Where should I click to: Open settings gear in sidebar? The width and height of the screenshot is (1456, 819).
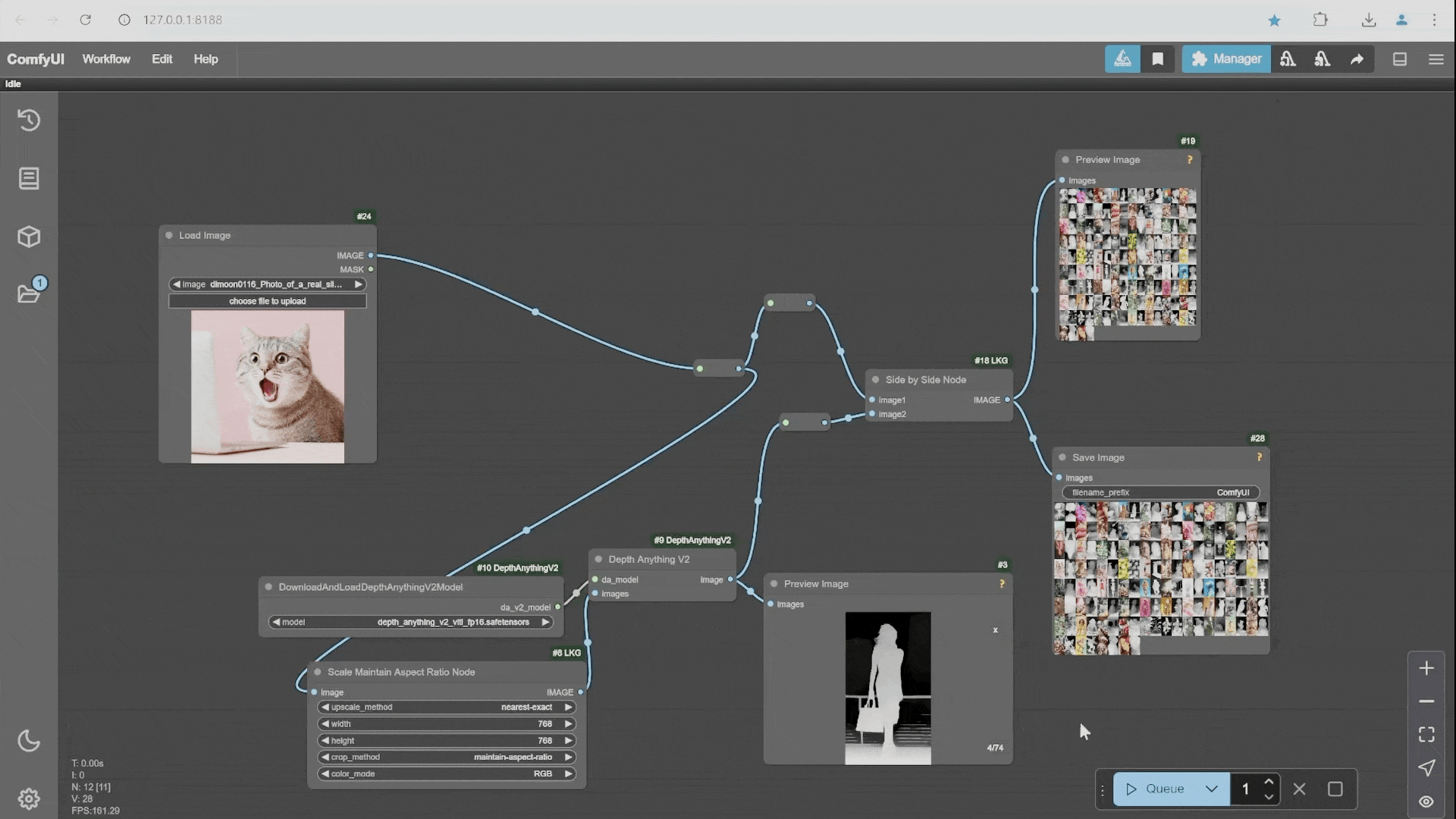(29, 799)
